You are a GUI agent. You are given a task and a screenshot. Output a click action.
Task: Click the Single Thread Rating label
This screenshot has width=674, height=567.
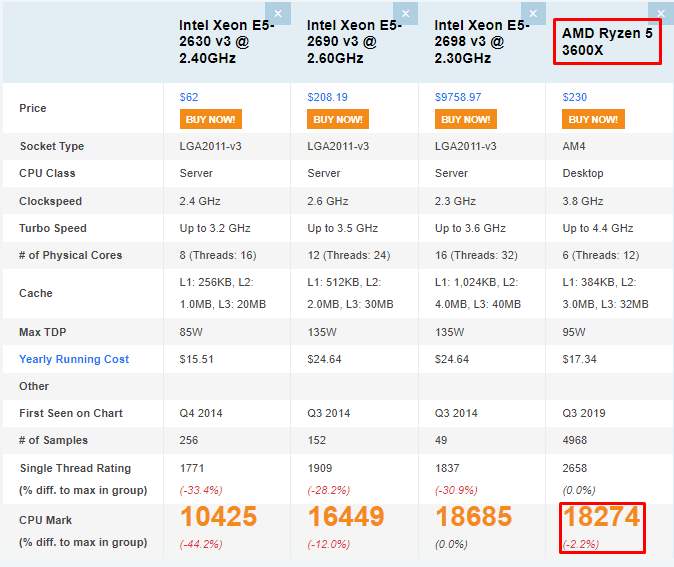click(75, 468)
